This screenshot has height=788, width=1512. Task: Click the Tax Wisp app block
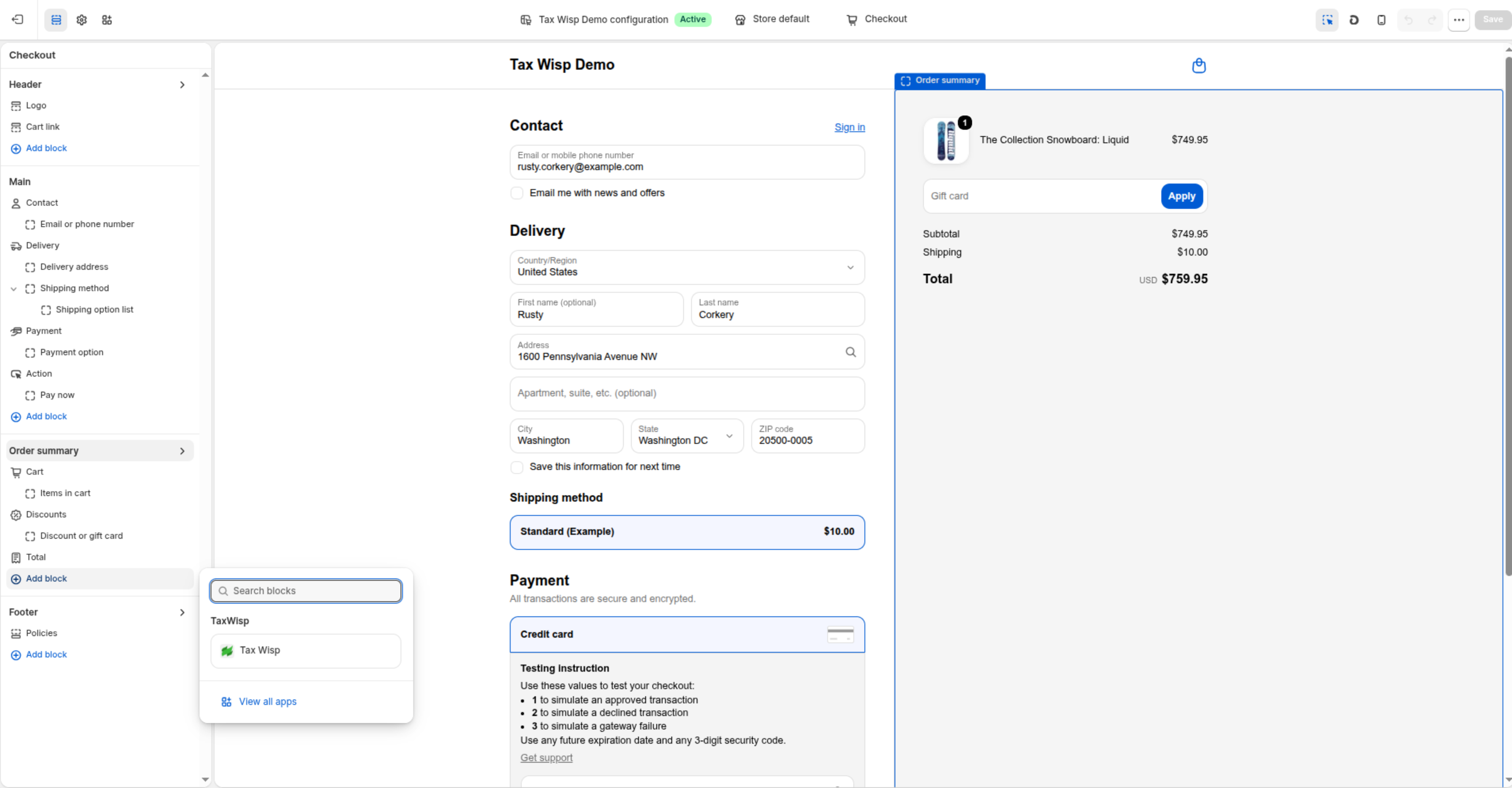[x=306, y=650]
